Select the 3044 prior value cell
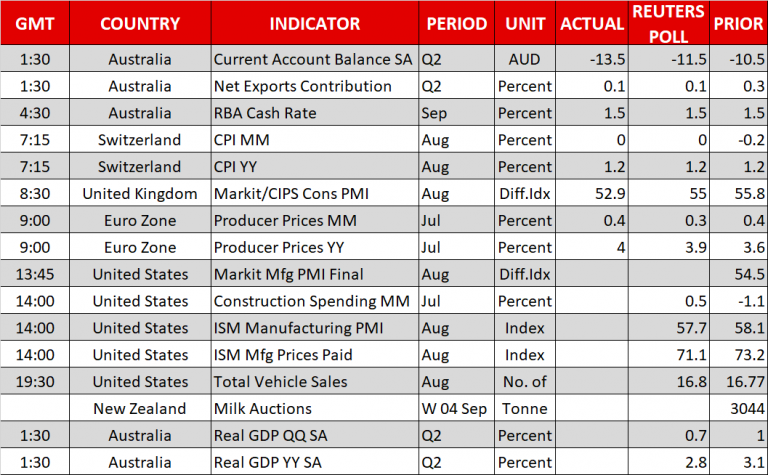This screenshot has width=768, height=475. (x=737, y=409)
